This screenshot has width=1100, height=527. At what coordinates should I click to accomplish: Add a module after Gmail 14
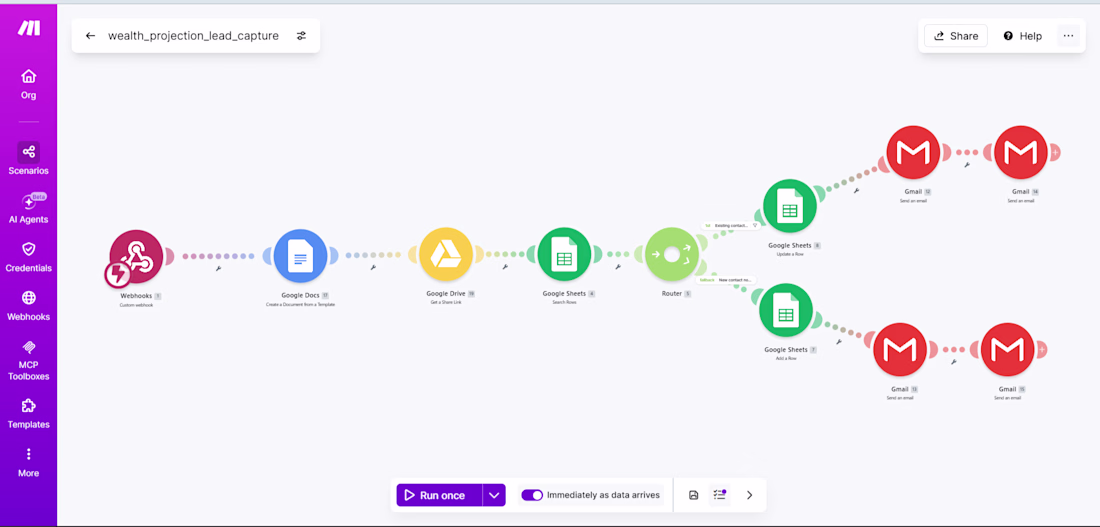pyautogui.click(x=1054, y=152)
